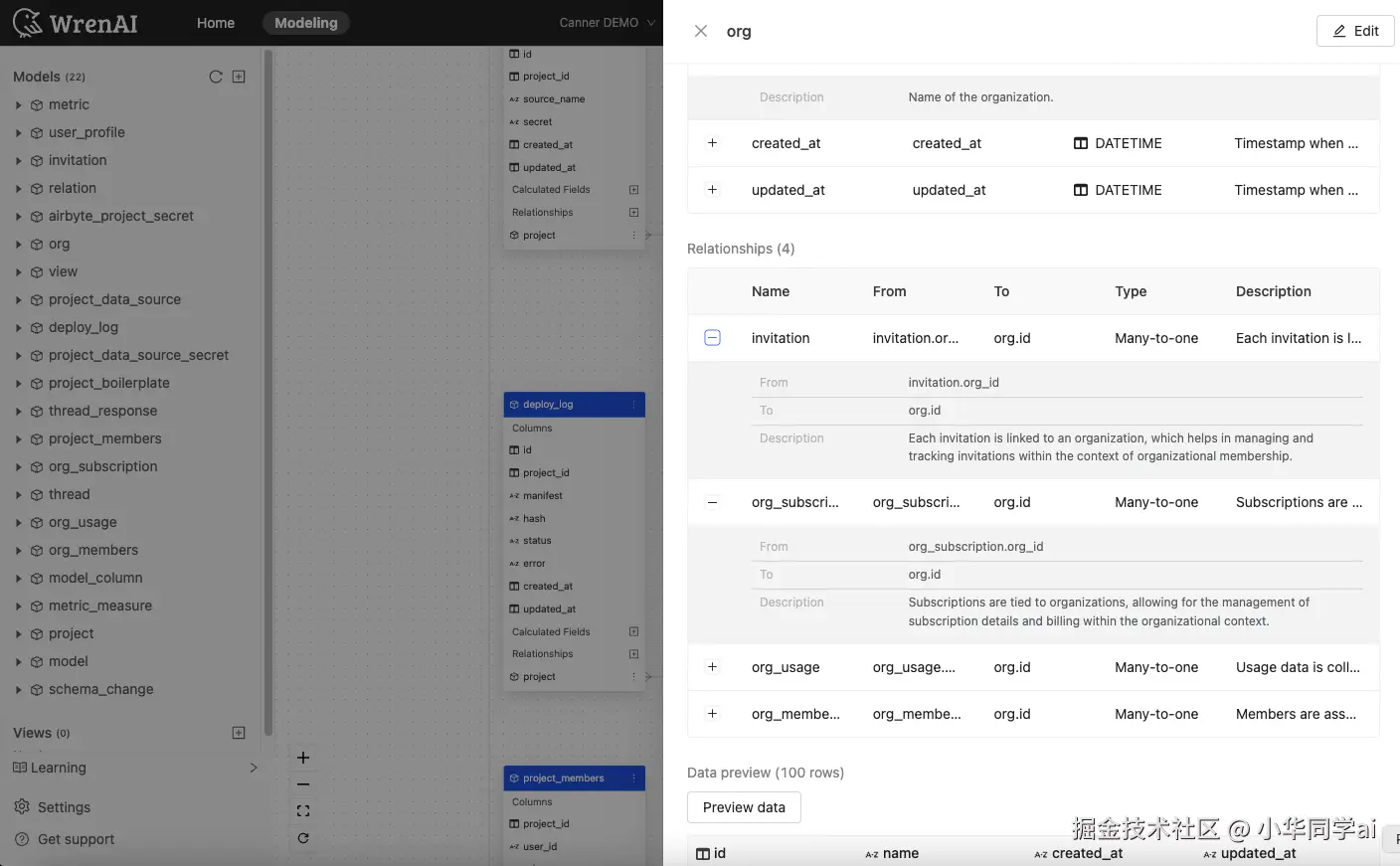Click the pencil icon on Edit button
The height and width of the screenshot is (866, 1400).
pyautogui.click(x=1339, y=31)
